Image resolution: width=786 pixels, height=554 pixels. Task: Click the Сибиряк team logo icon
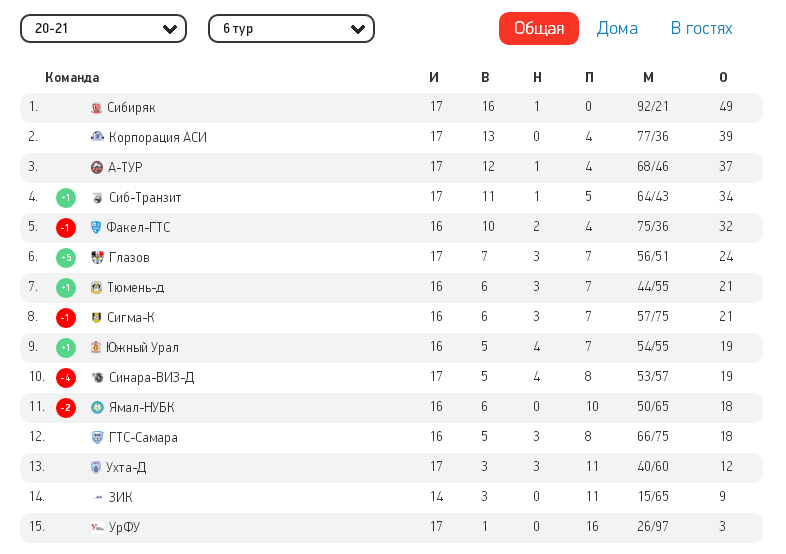(x=96, y=108)
